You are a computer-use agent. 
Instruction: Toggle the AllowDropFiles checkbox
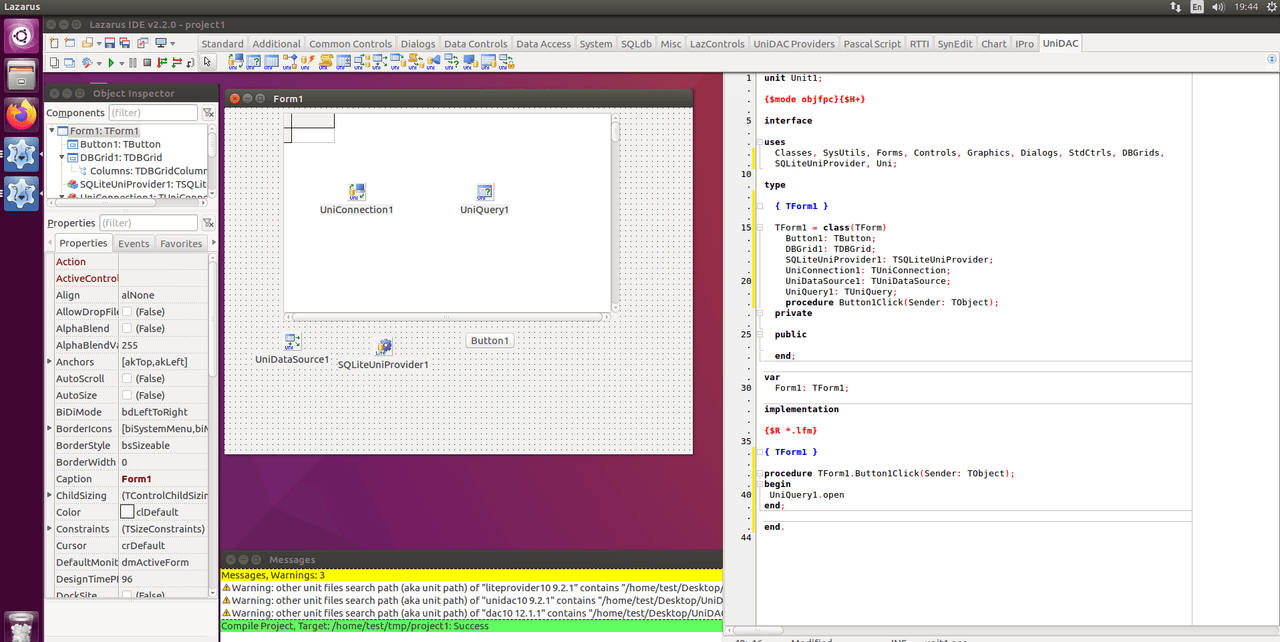(127, 312)
